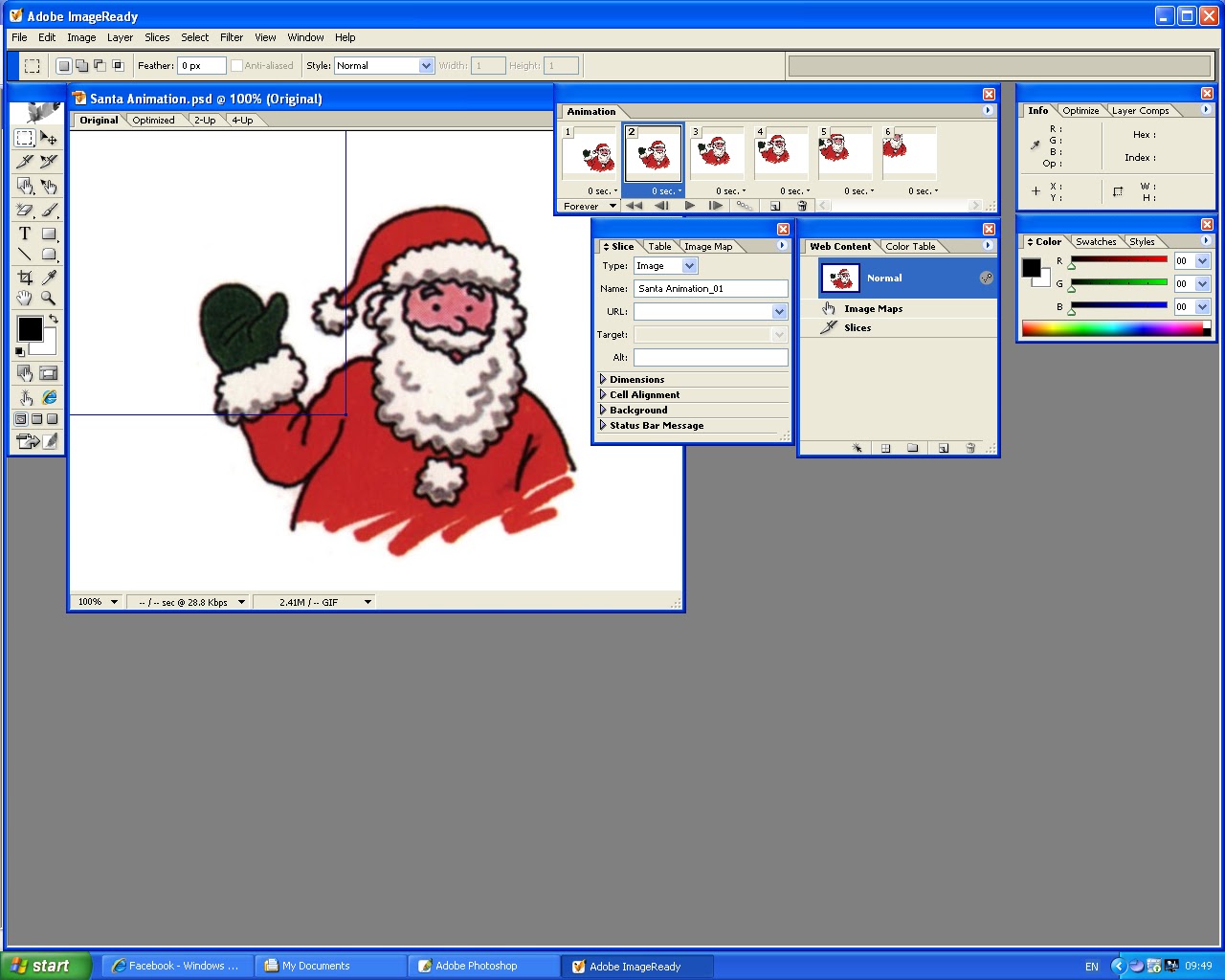Image resolution: width=1225 pixels, height=980 pixels.
Task: Open the slice URL dropdown
Action: click(779, 312)
